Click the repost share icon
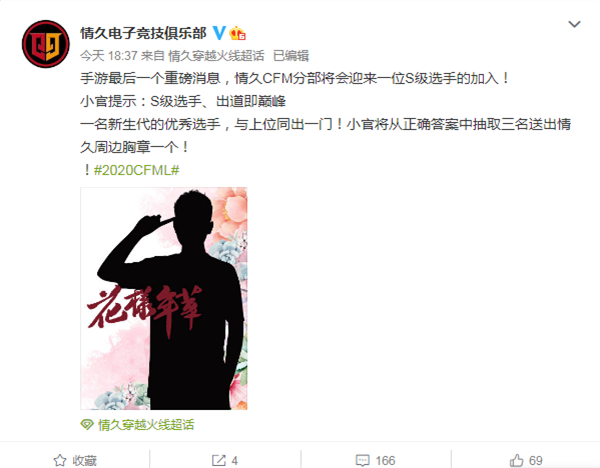The height and width of the screenshot is (468, 600). (x=219, y=460)
